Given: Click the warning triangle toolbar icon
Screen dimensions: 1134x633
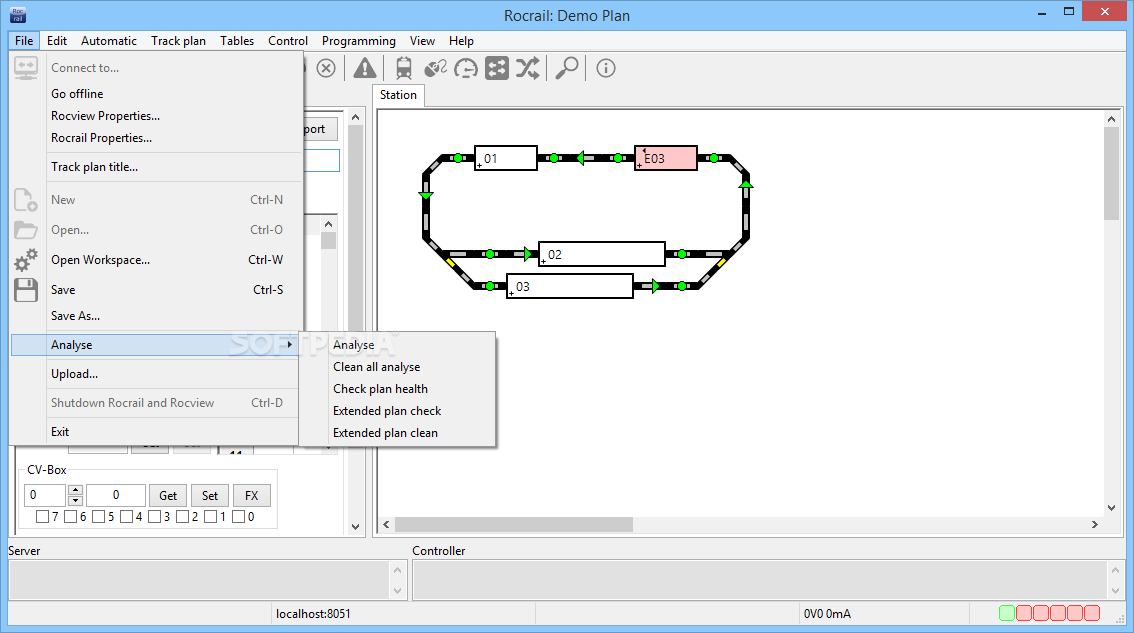Looking at the screenshot, I should click(x=364, y=69).
